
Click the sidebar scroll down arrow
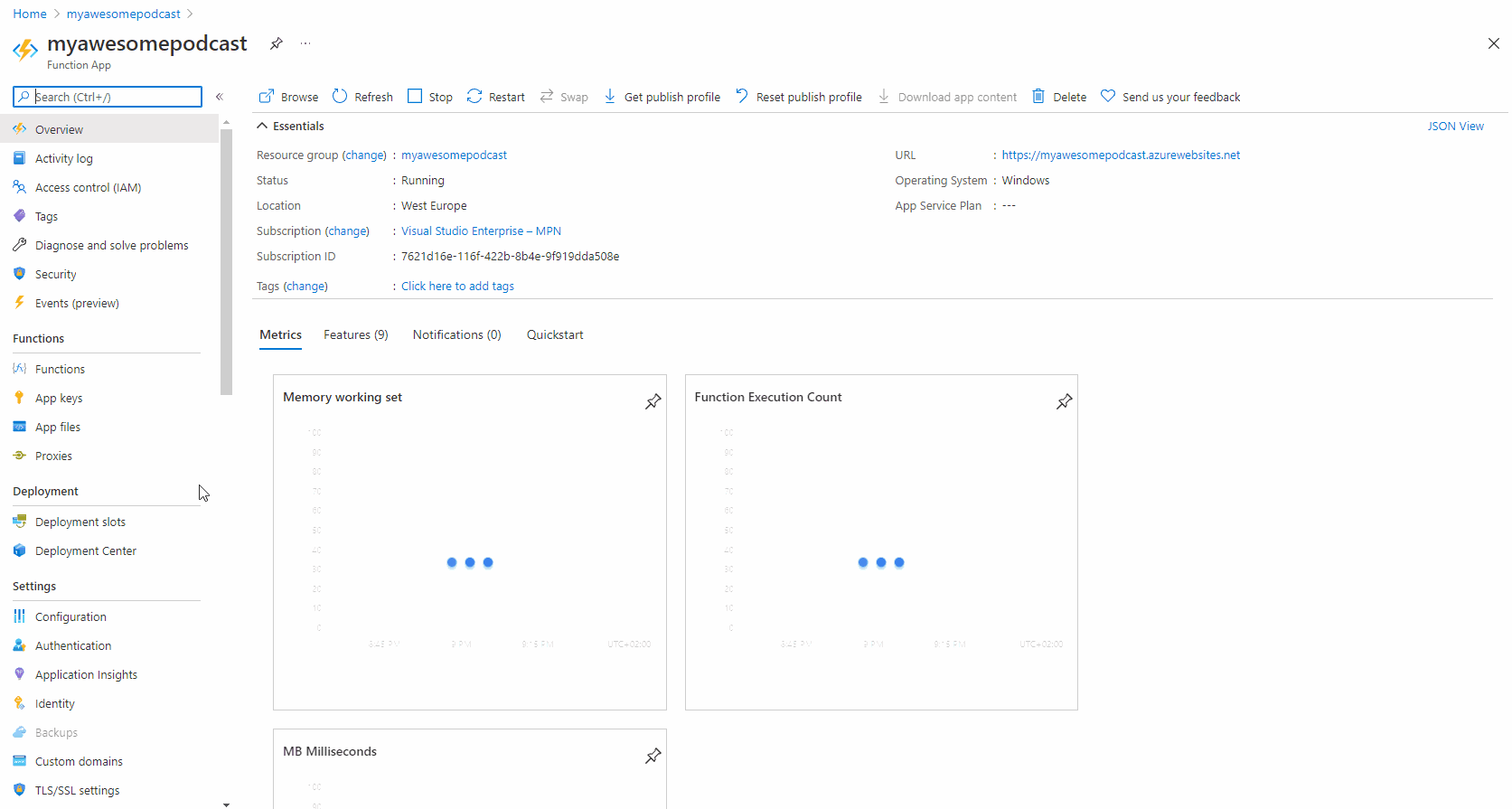point(226,804)
